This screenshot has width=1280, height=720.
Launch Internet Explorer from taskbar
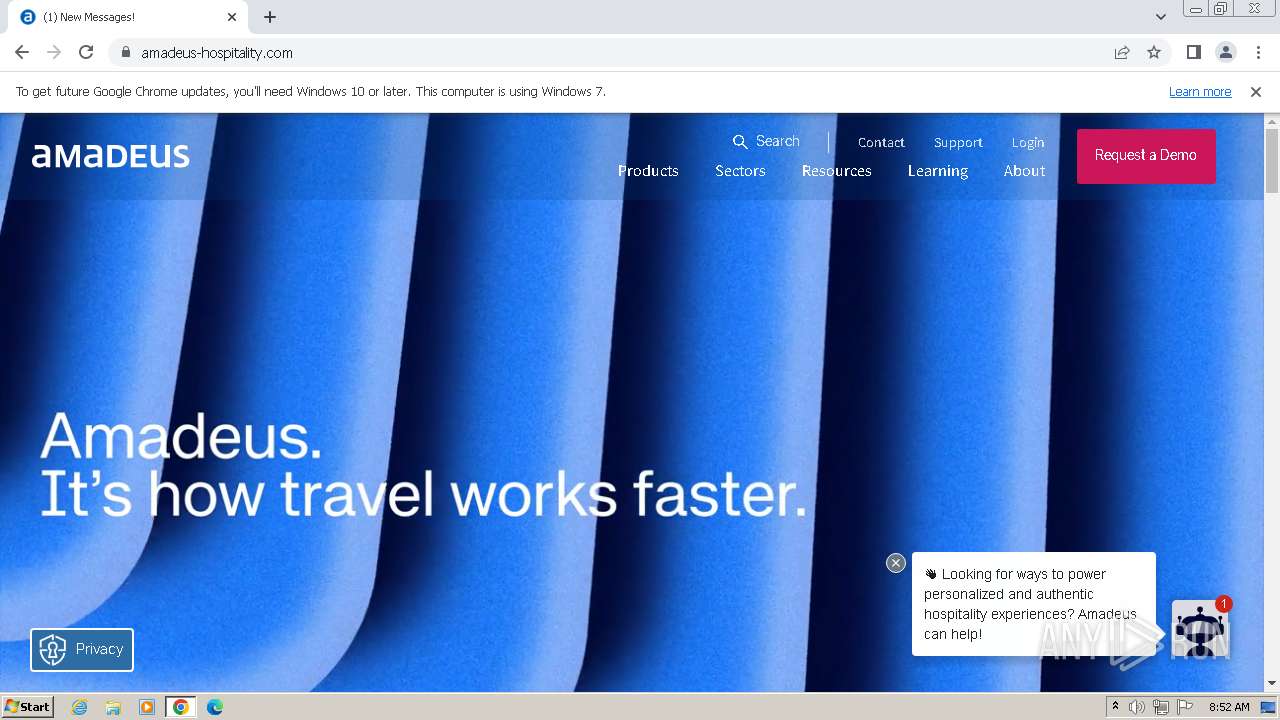pos(79,707)
